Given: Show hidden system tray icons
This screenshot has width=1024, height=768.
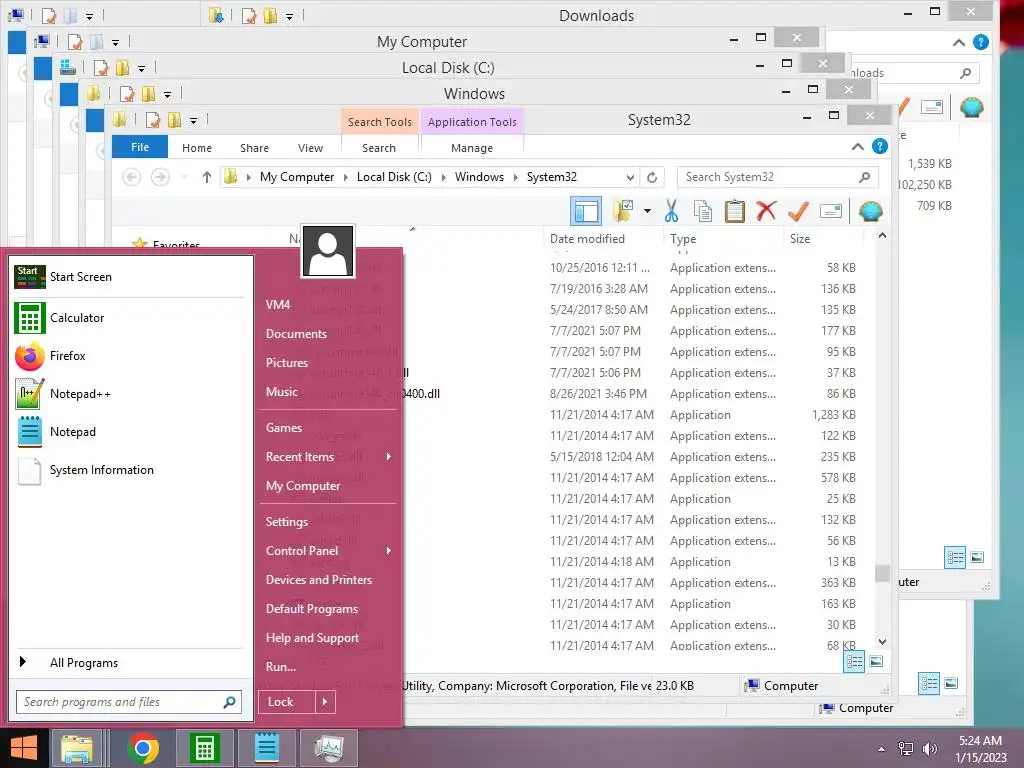Looking at the screenshot, I should coord(882,749).
